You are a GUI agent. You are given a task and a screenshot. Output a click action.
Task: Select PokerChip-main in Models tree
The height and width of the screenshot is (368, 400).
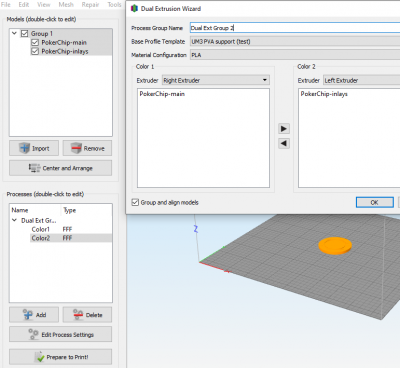[x=64, y=42]
